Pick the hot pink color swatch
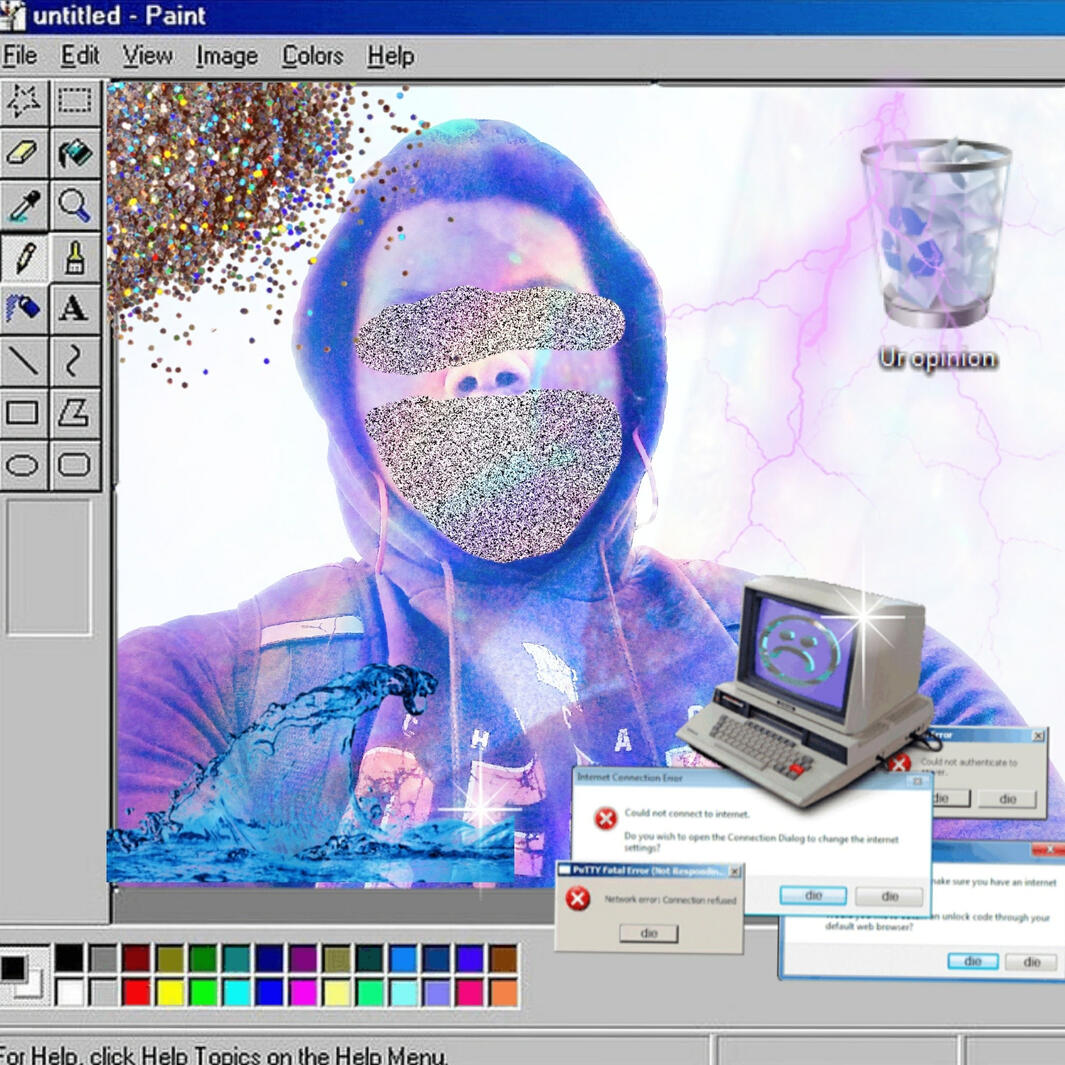Image resolution: width=1065 pixels, height=1065 pixels. coord(470,992)
